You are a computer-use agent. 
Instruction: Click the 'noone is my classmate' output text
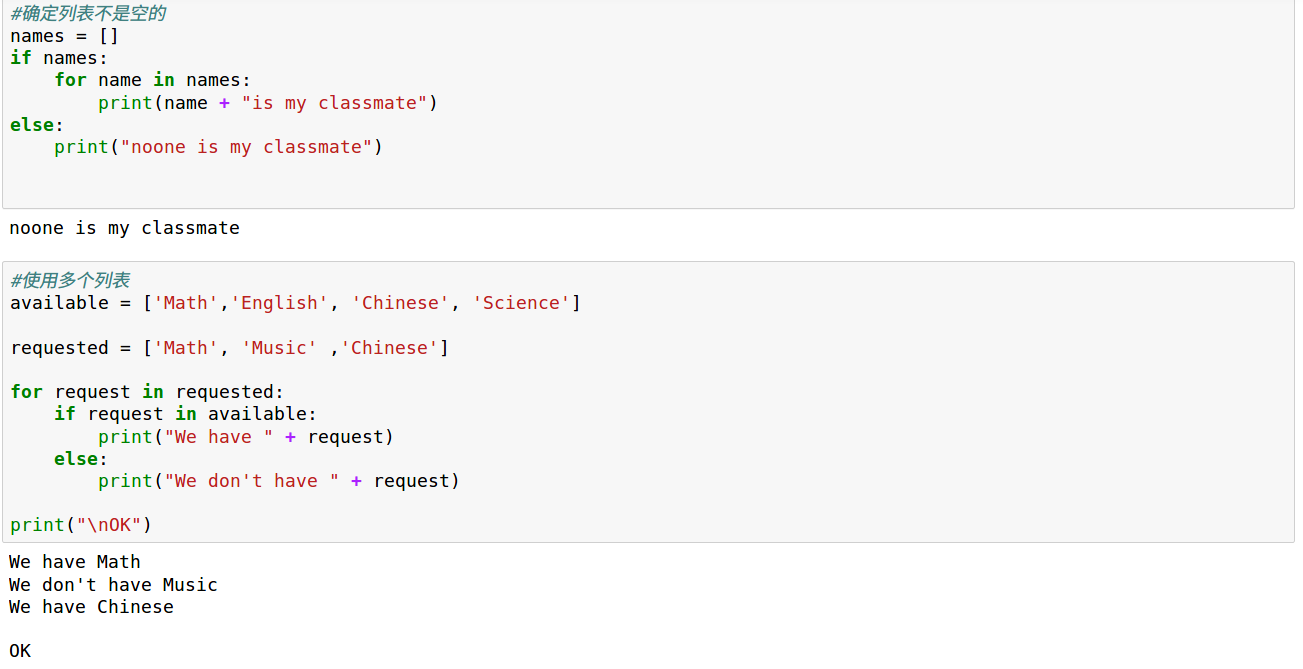point(124,228)
